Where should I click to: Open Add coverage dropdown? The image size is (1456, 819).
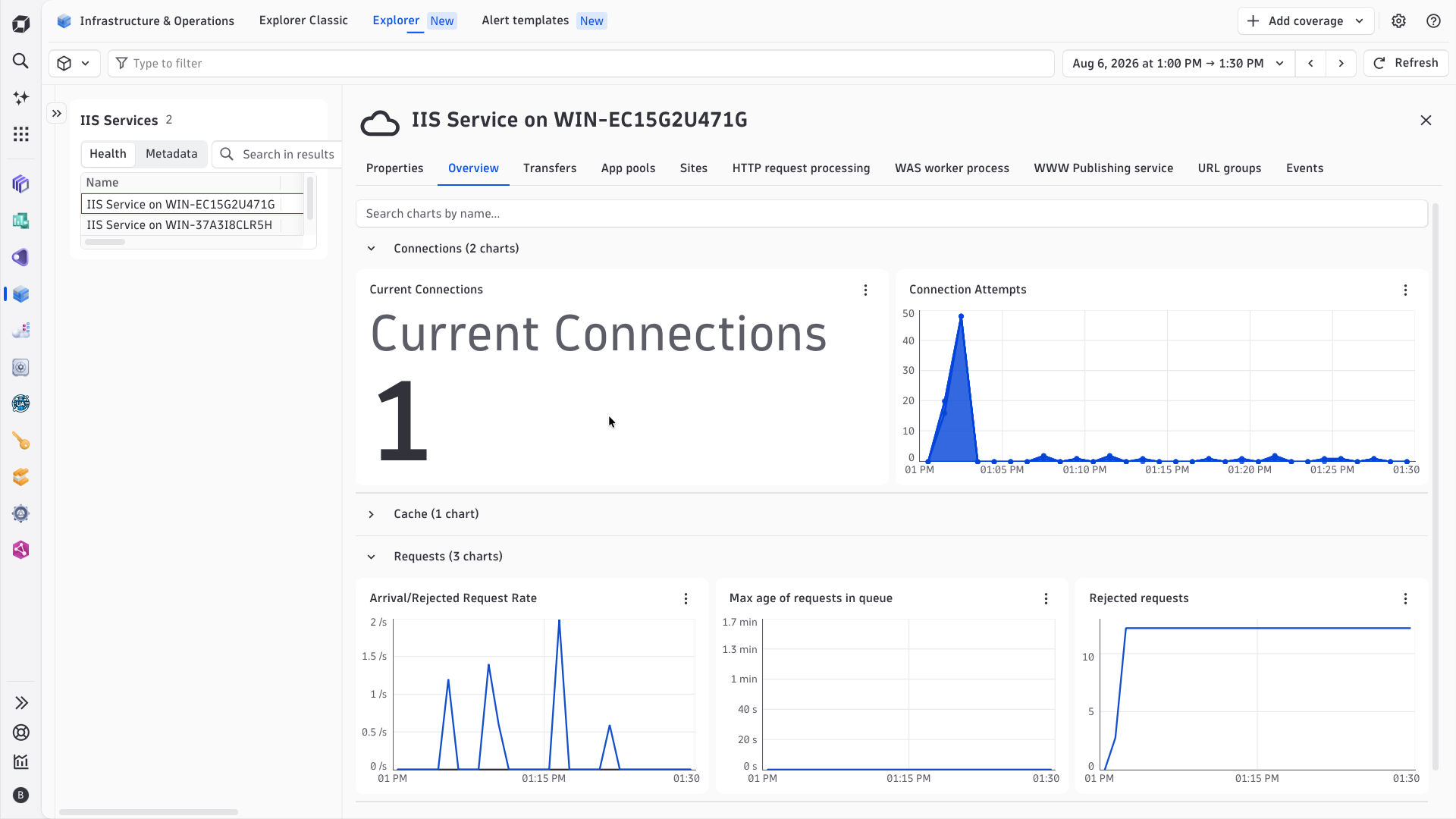pos(1306,21)
